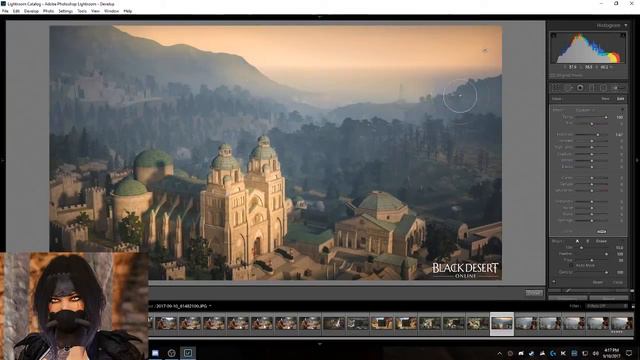The image size is (640, 360).
Task: Toggle the Auto Mask checkbox
Action: pos(571,265)
